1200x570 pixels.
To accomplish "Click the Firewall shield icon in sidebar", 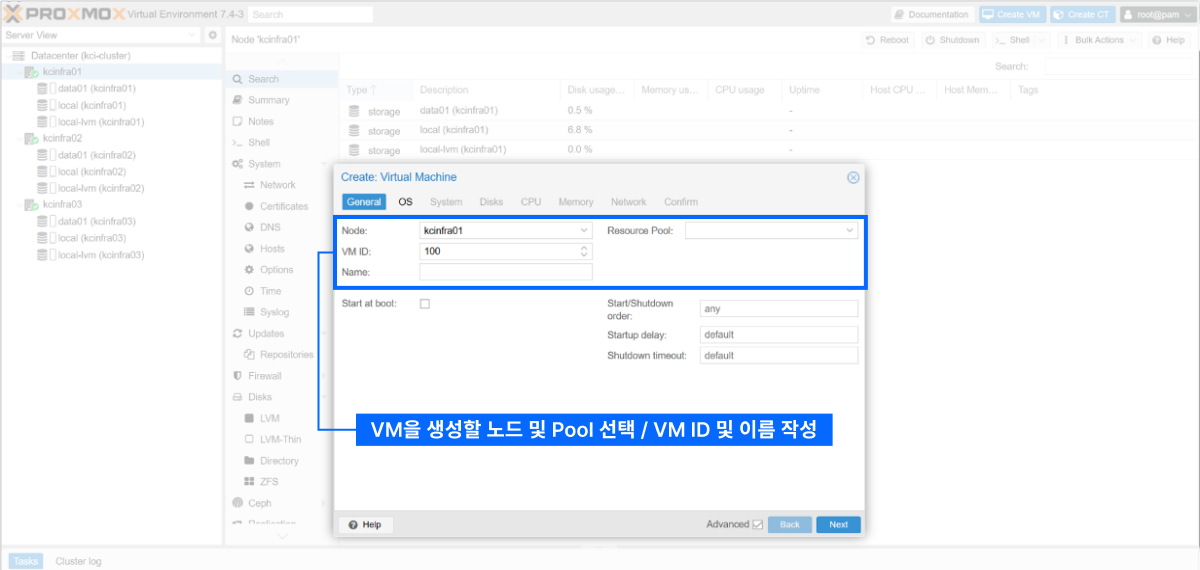I will (x=238, y=376).
